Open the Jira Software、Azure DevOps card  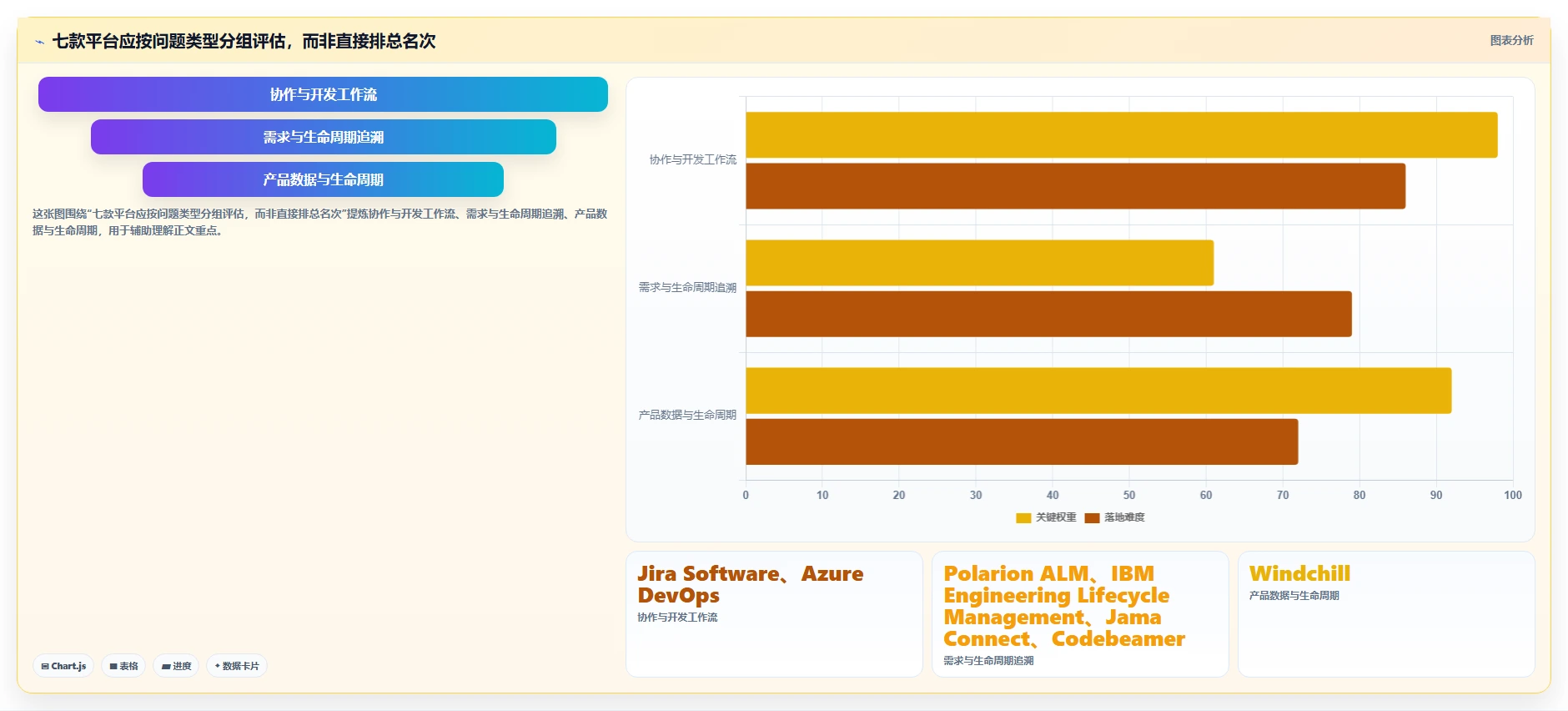pos(774,613)
